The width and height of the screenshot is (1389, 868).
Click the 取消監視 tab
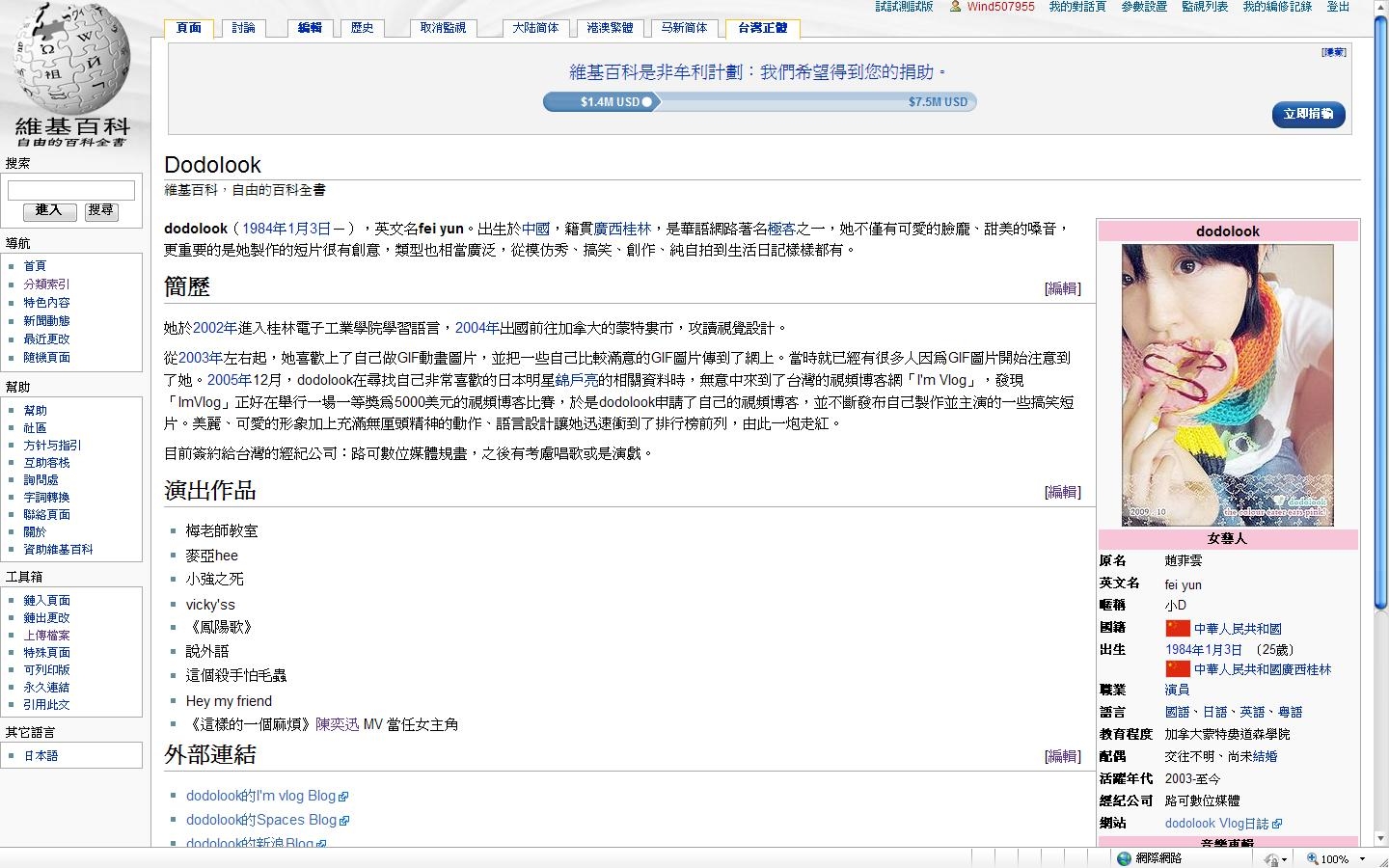[443, 28]
